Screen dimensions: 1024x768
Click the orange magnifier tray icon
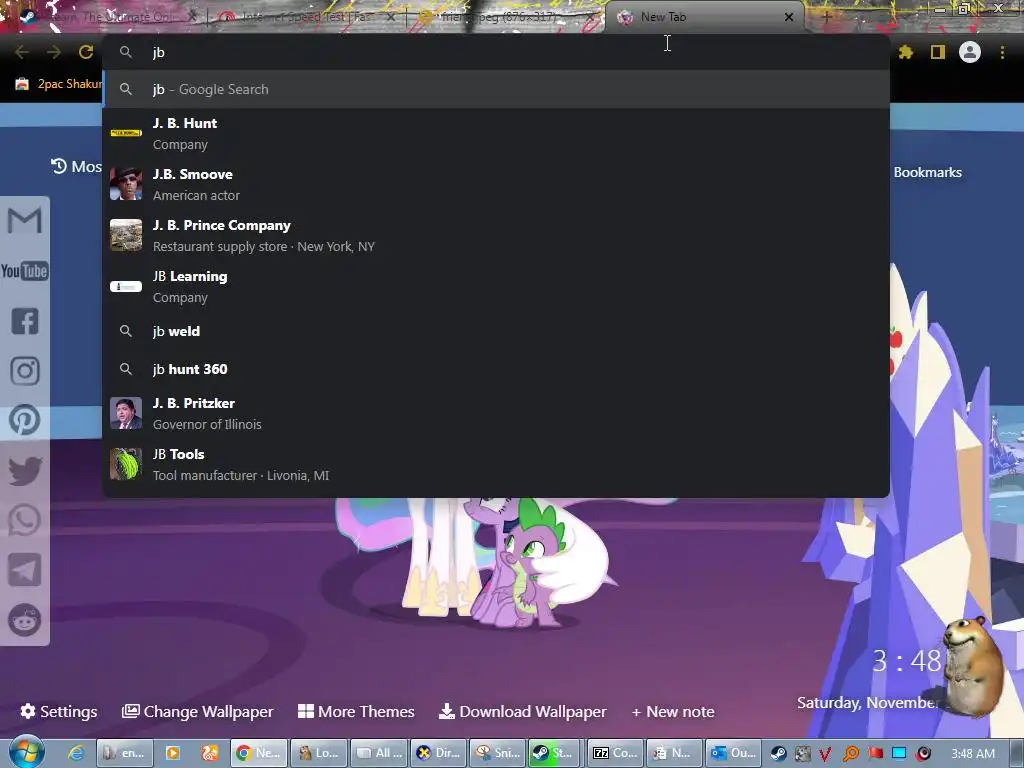tap(850, 754)
